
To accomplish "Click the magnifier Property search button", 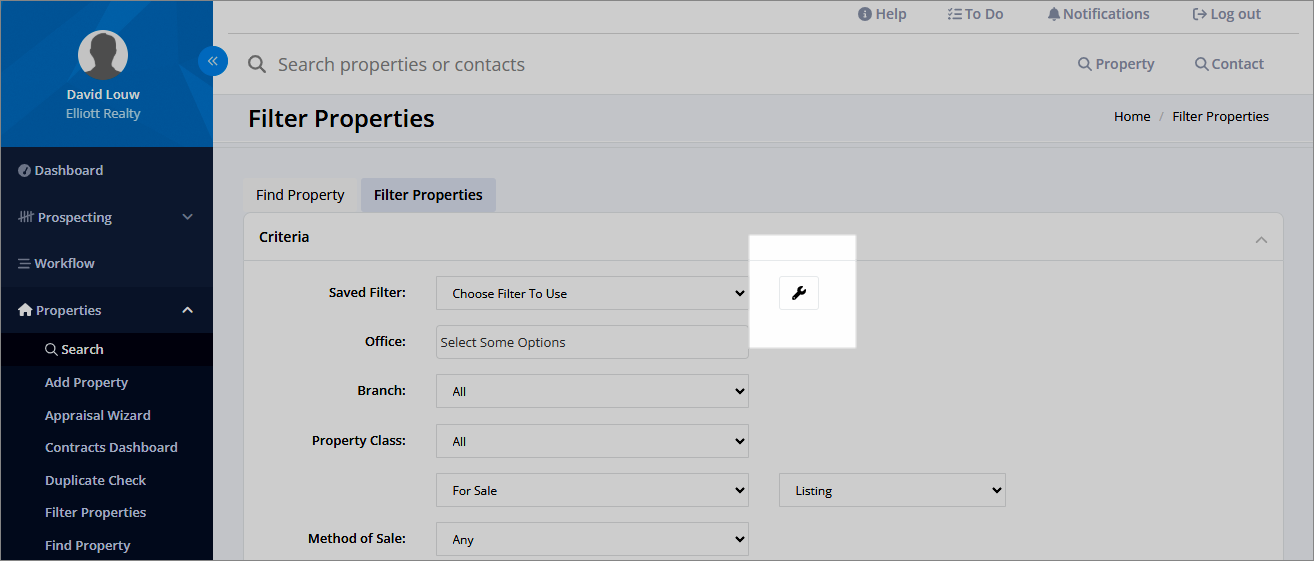I will click(1116, 64).
